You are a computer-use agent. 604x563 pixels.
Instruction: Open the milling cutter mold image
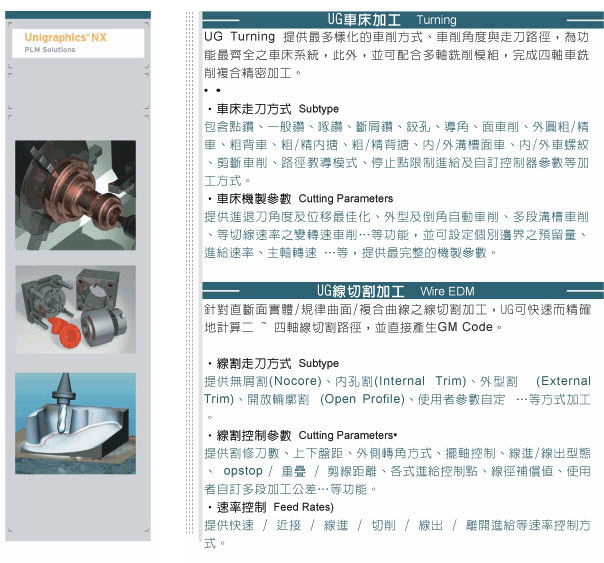point(76,423)
